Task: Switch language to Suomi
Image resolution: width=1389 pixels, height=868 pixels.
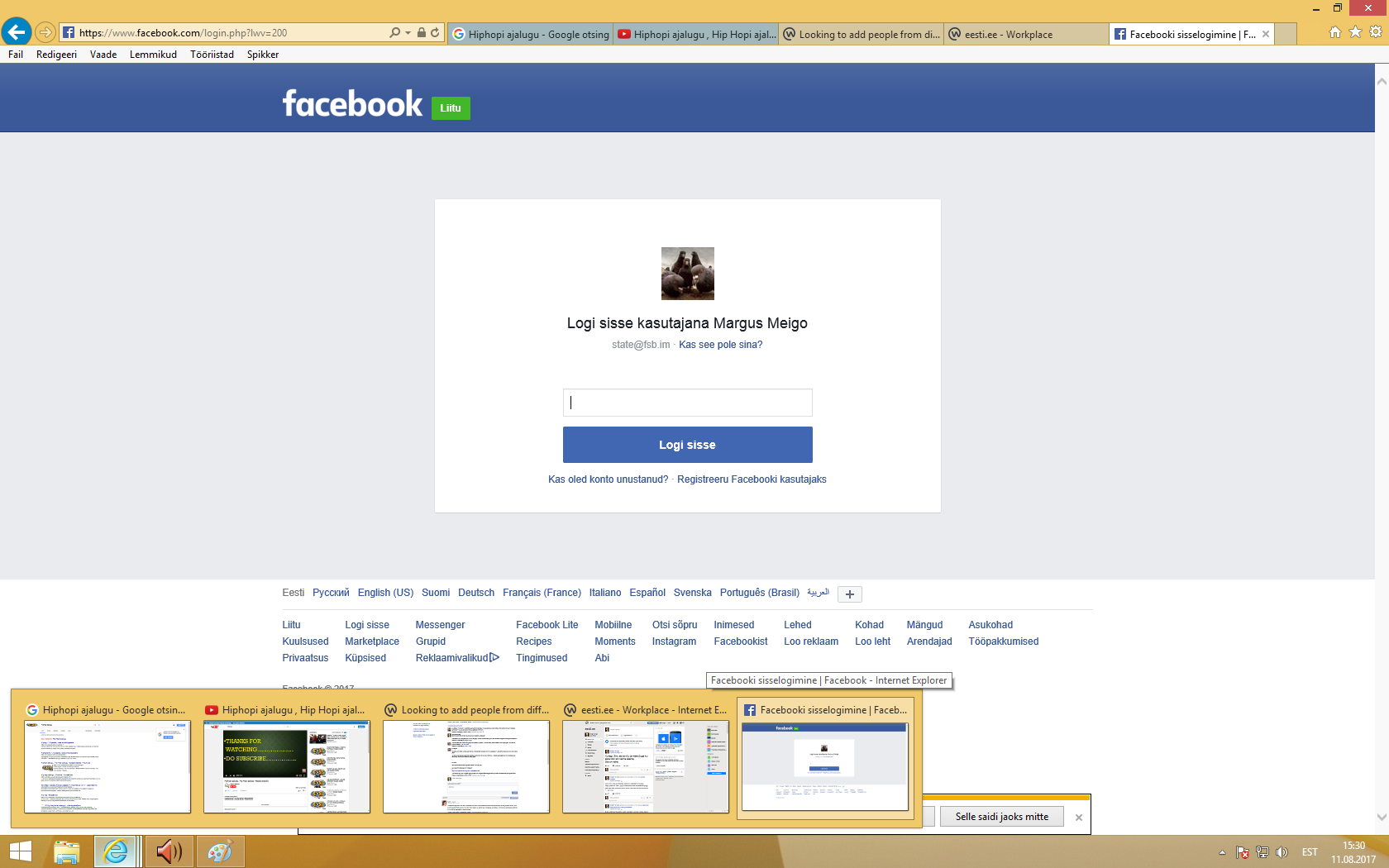Action: tap(436, 593)
